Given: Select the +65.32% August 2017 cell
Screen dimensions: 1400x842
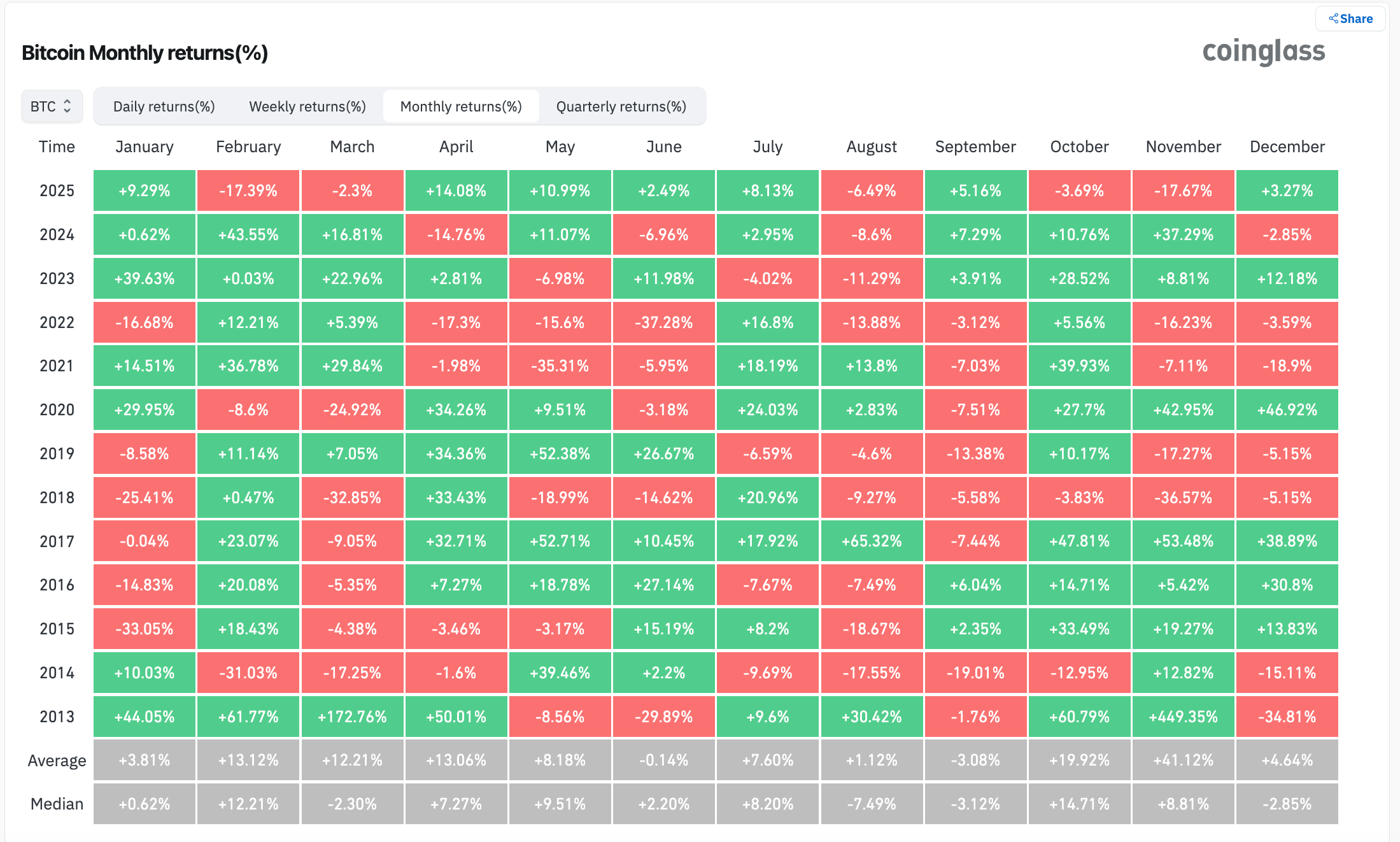Looking at the screenshot, I should pos(872,541).
